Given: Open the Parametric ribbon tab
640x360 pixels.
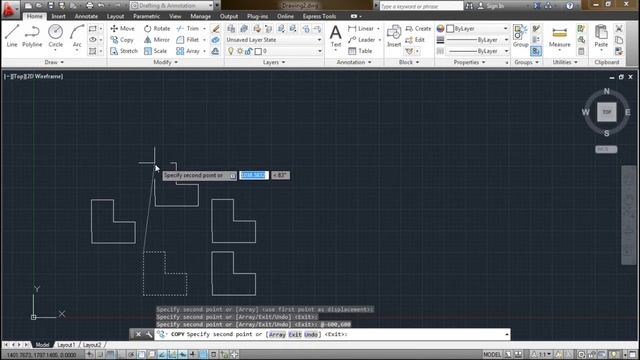Looking at the screenshot, I should 147,16.
